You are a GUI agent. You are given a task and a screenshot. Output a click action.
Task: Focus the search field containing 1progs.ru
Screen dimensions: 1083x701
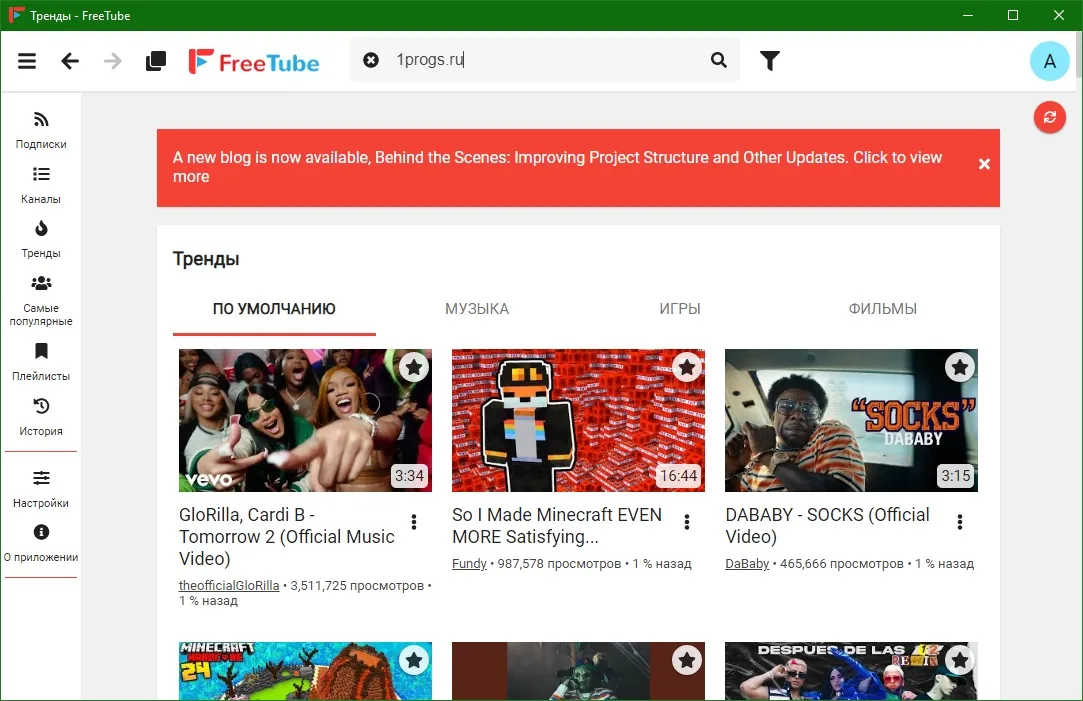click(x=546, y=60)
